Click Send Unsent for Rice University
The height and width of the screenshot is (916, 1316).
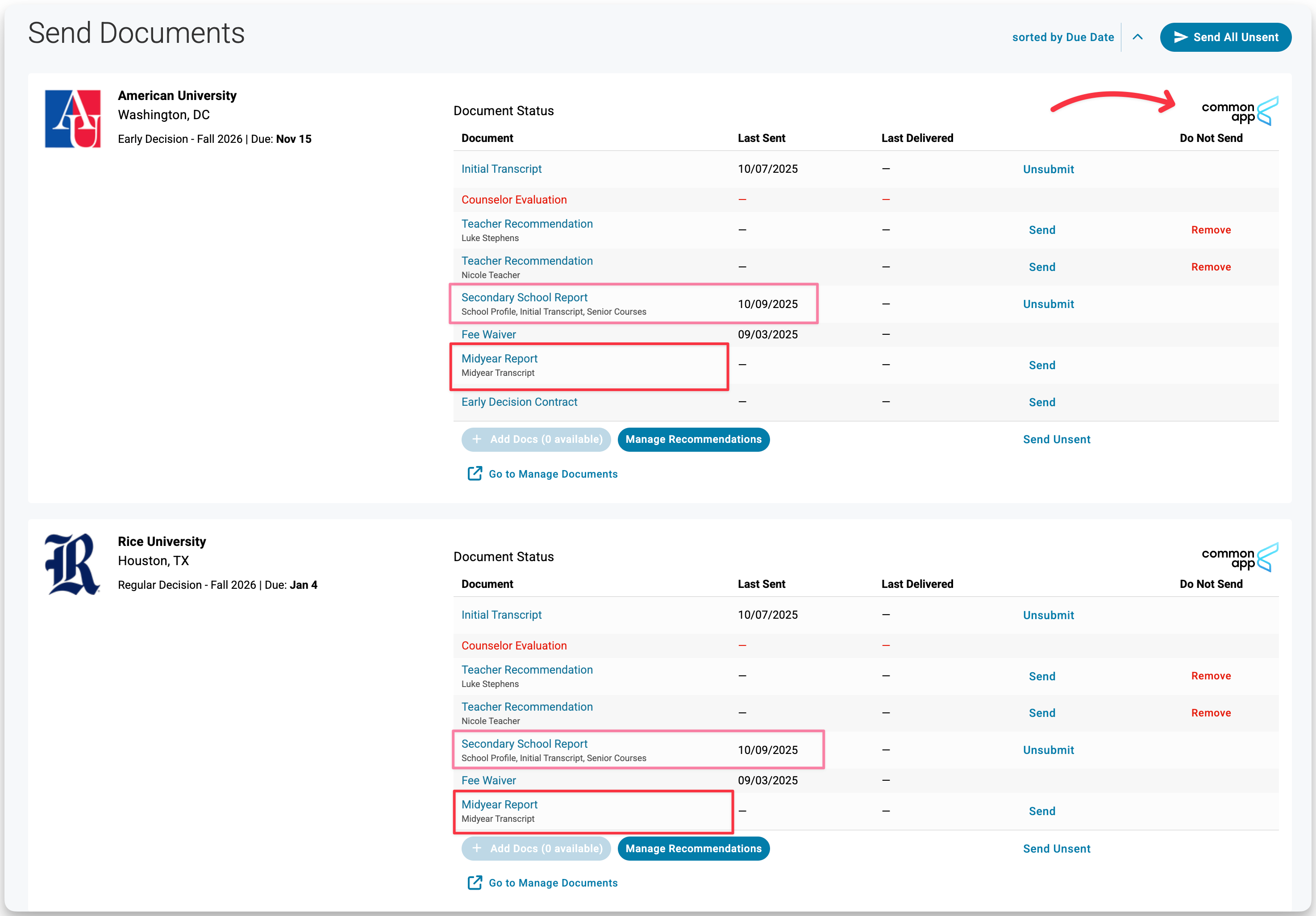point(1056,849)
